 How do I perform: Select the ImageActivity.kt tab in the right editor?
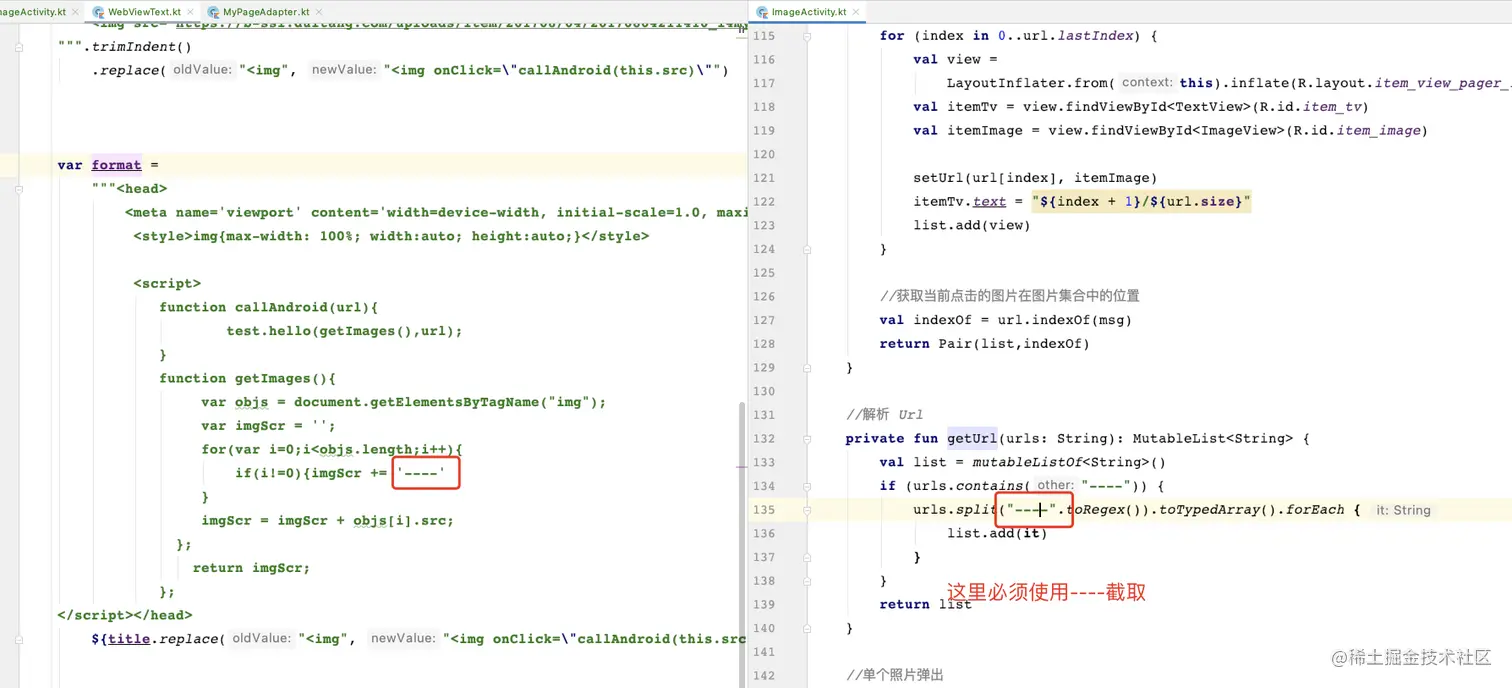point(809,12)
